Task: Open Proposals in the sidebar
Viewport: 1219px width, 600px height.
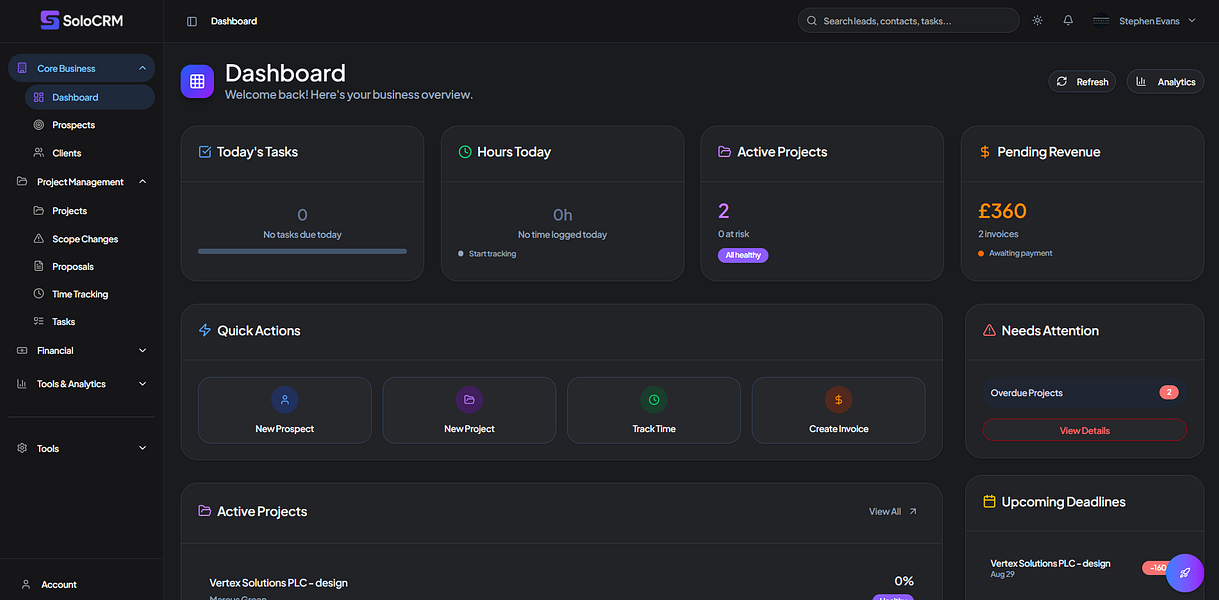Action: [89, 267]
